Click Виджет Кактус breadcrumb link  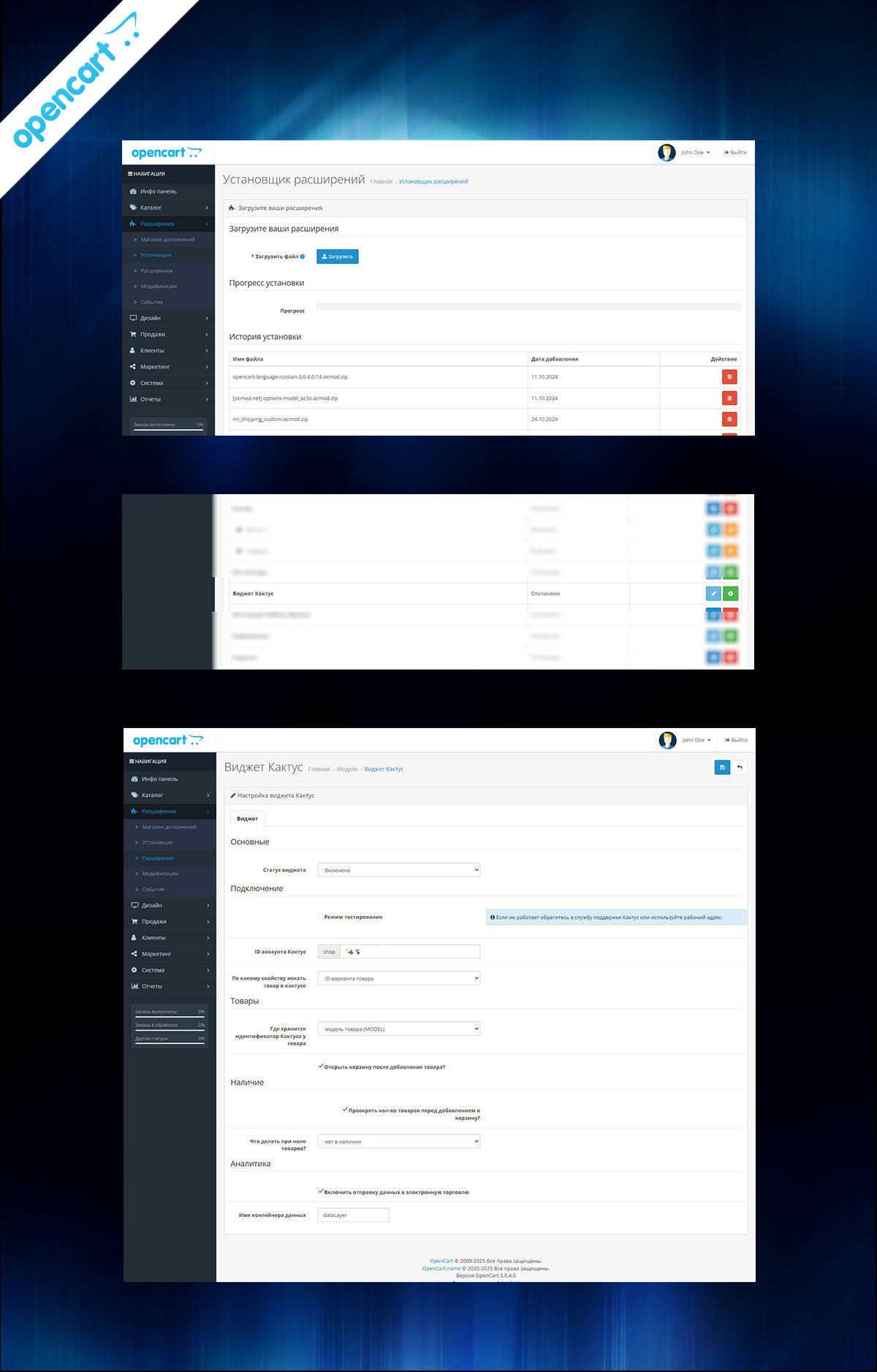384,769
